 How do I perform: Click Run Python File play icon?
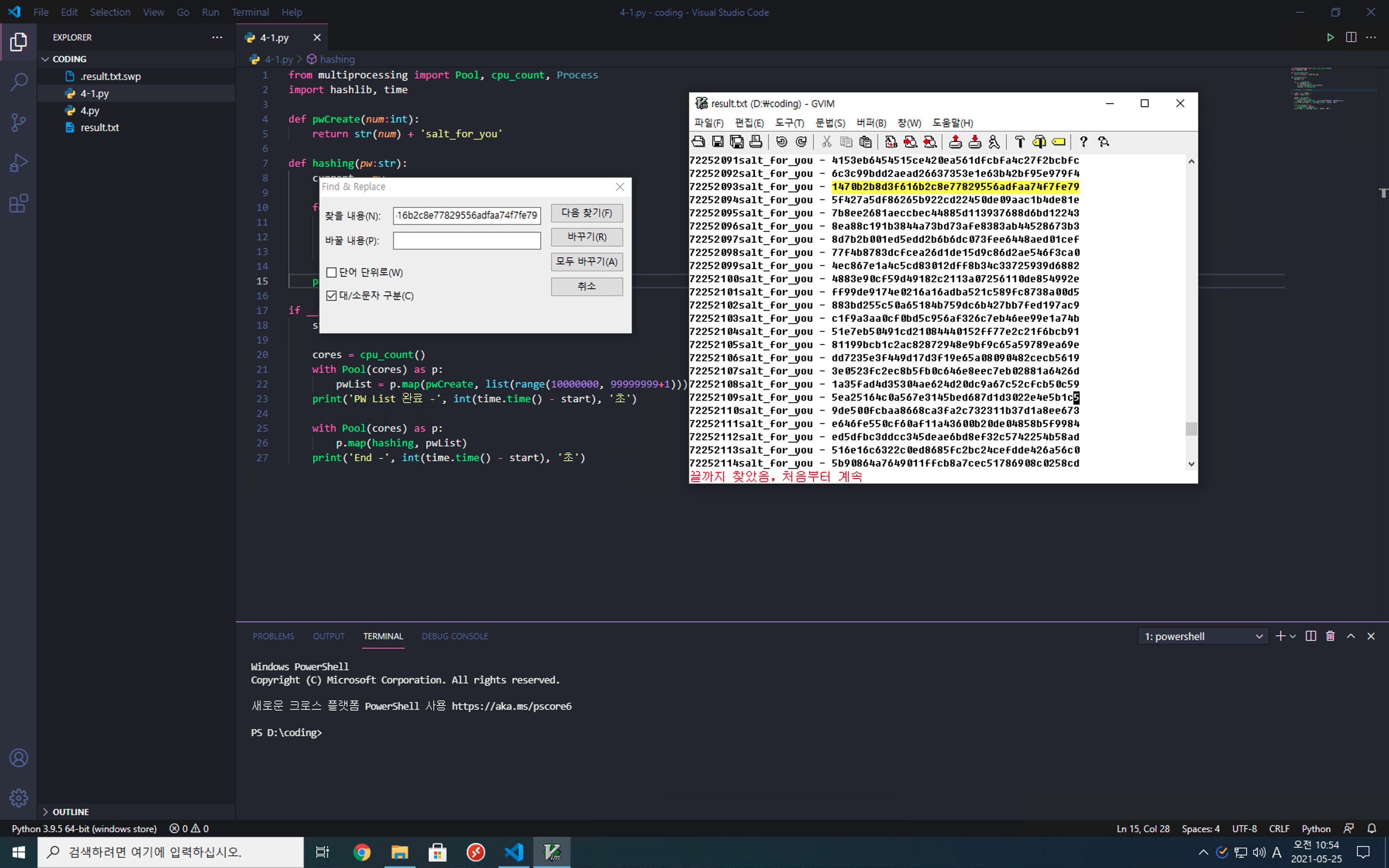[1330, 37]
